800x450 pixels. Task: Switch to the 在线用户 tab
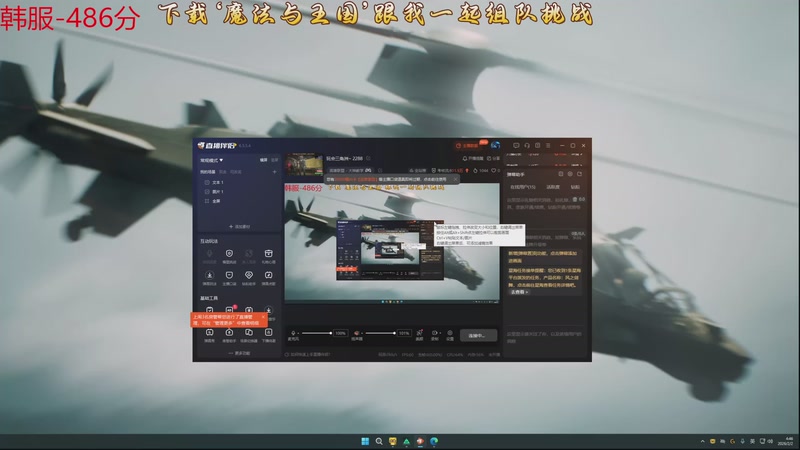click(x=522, y=187)
